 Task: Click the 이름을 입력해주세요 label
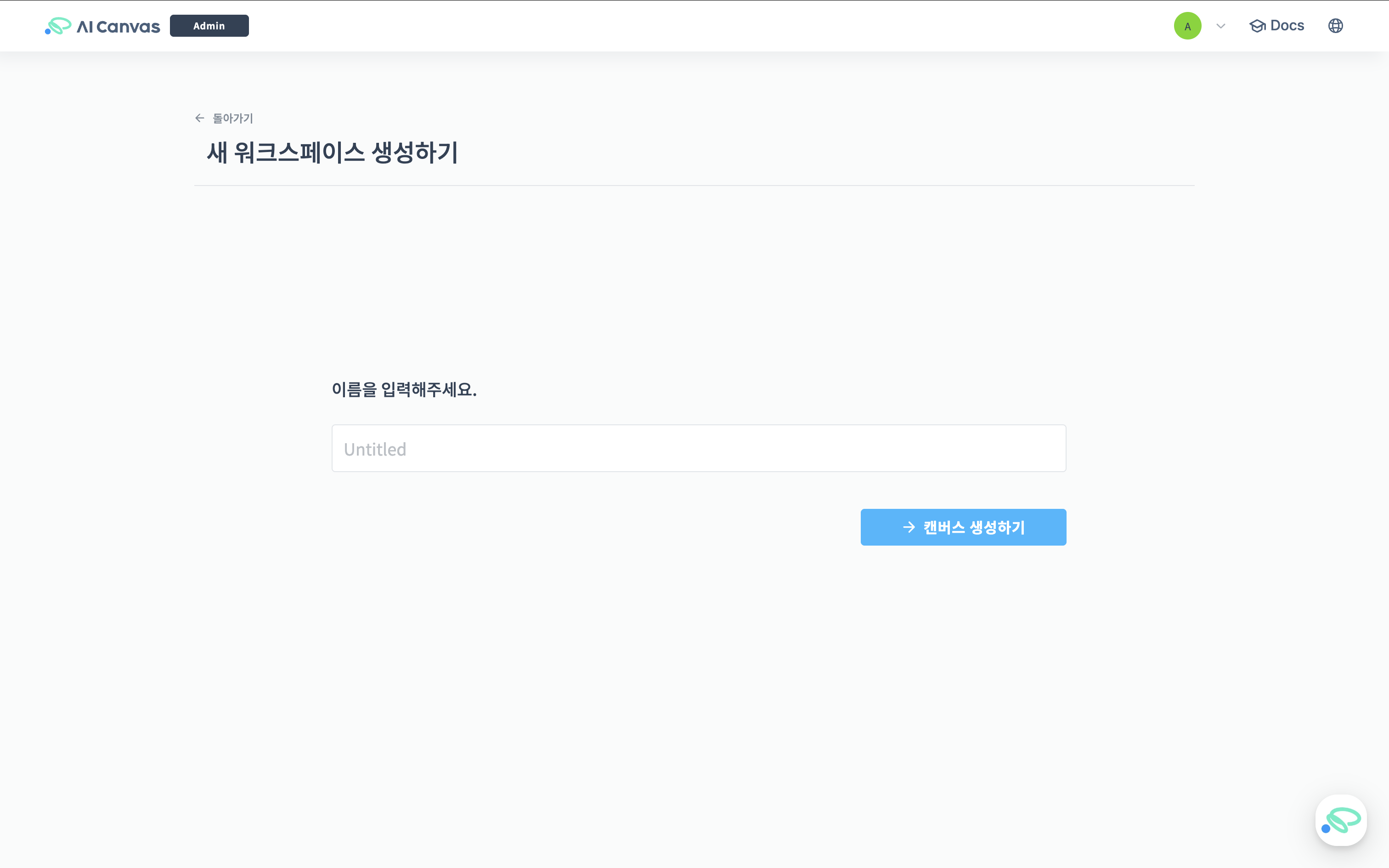[x=404, y=390]
